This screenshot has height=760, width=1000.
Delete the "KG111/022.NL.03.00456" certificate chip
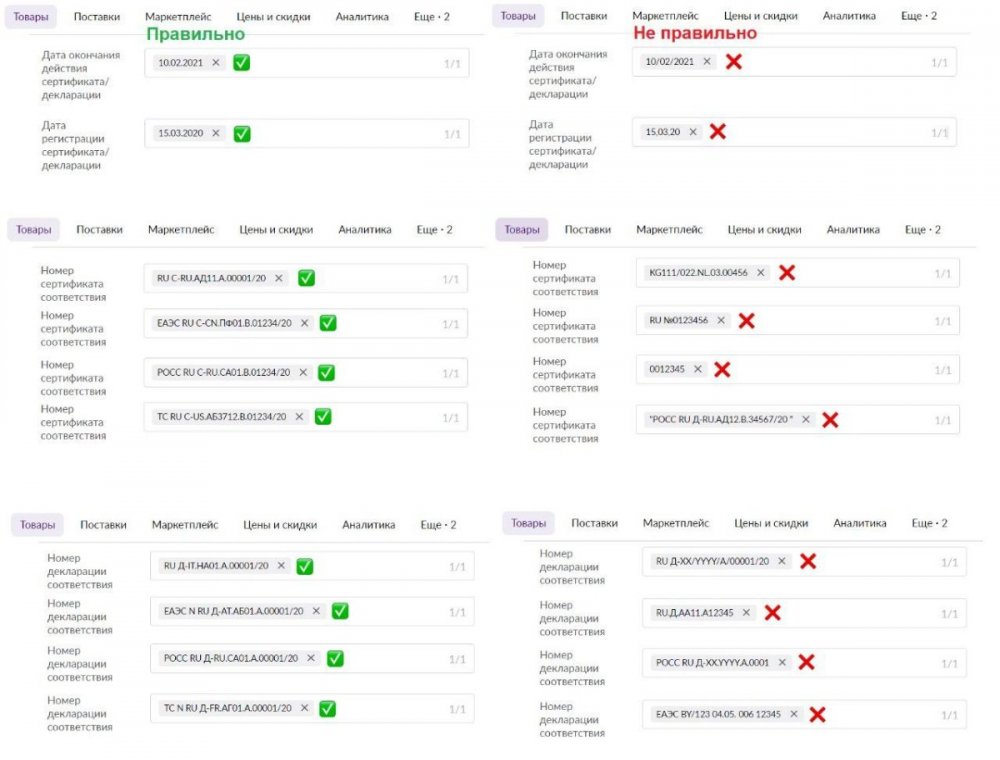point(761,272)
